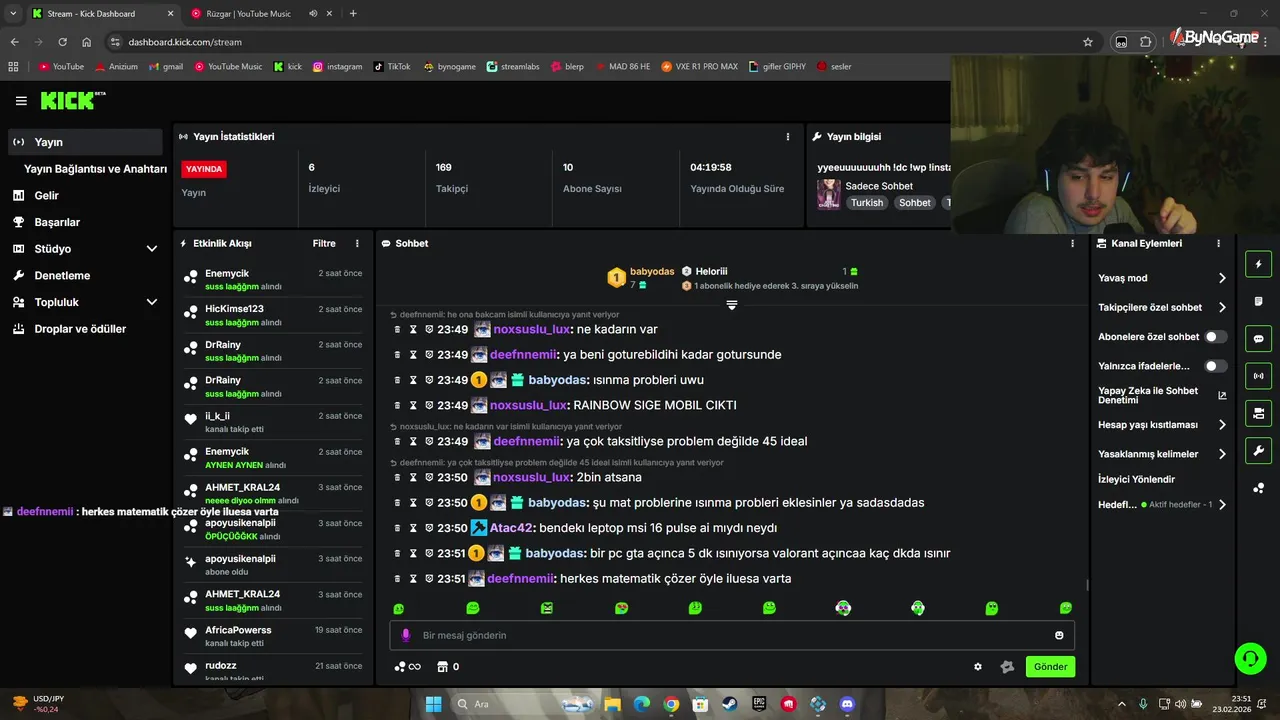Toggle the channel actions camera sidebar icon

pyautogui.click(x=1258, y=413)
